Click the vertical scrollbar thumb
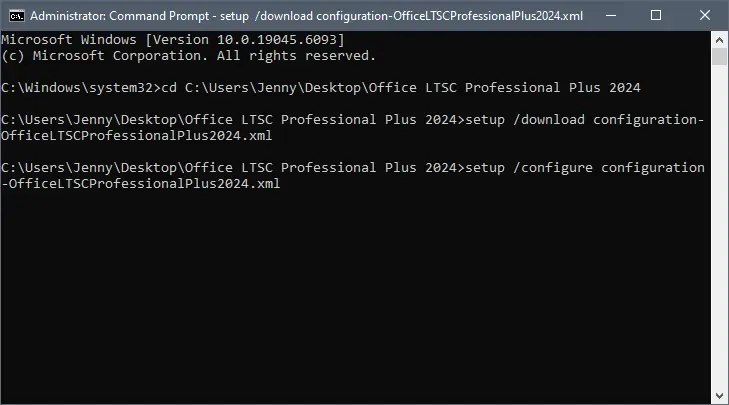This screenshot has height=405, width=729. (719, 57)
